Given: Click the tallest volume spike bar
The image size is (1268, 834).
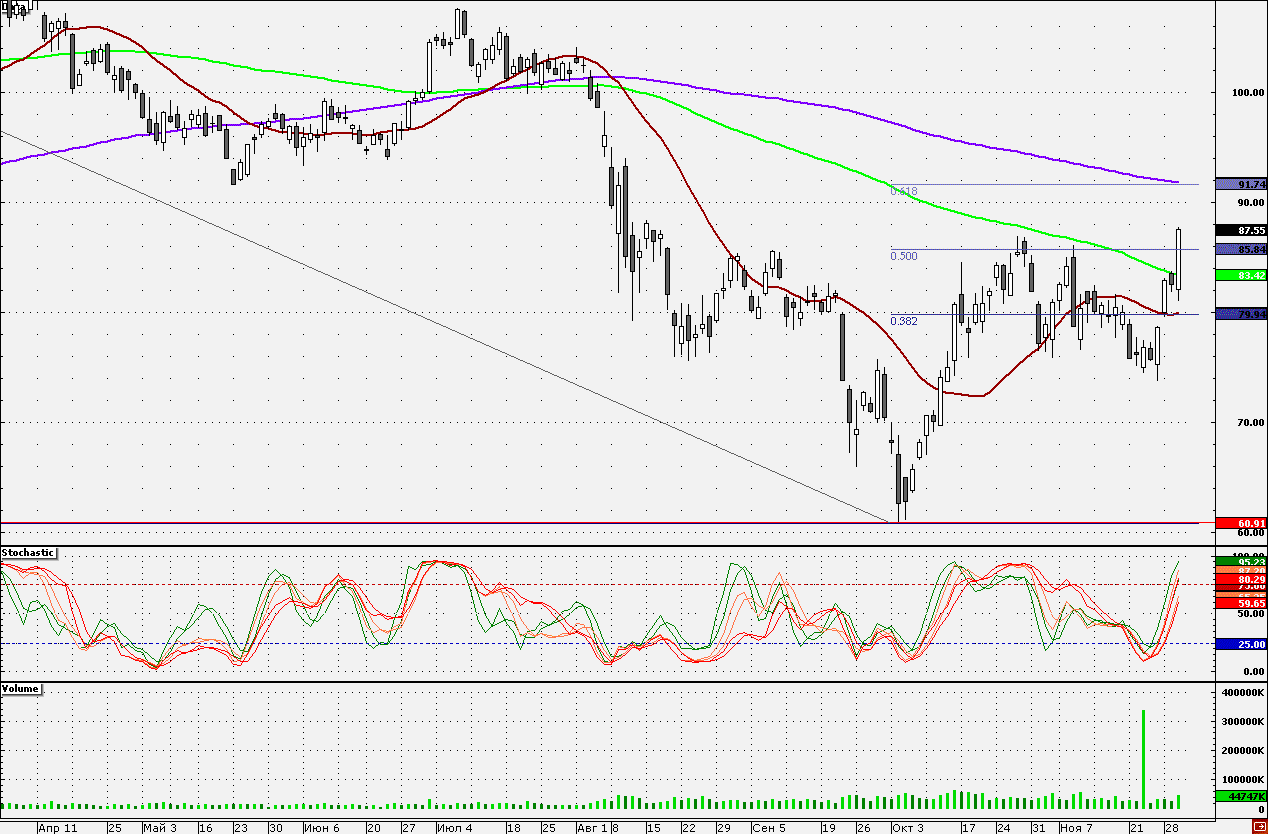Looking at the screenshot, I should tap(1143, 758).
